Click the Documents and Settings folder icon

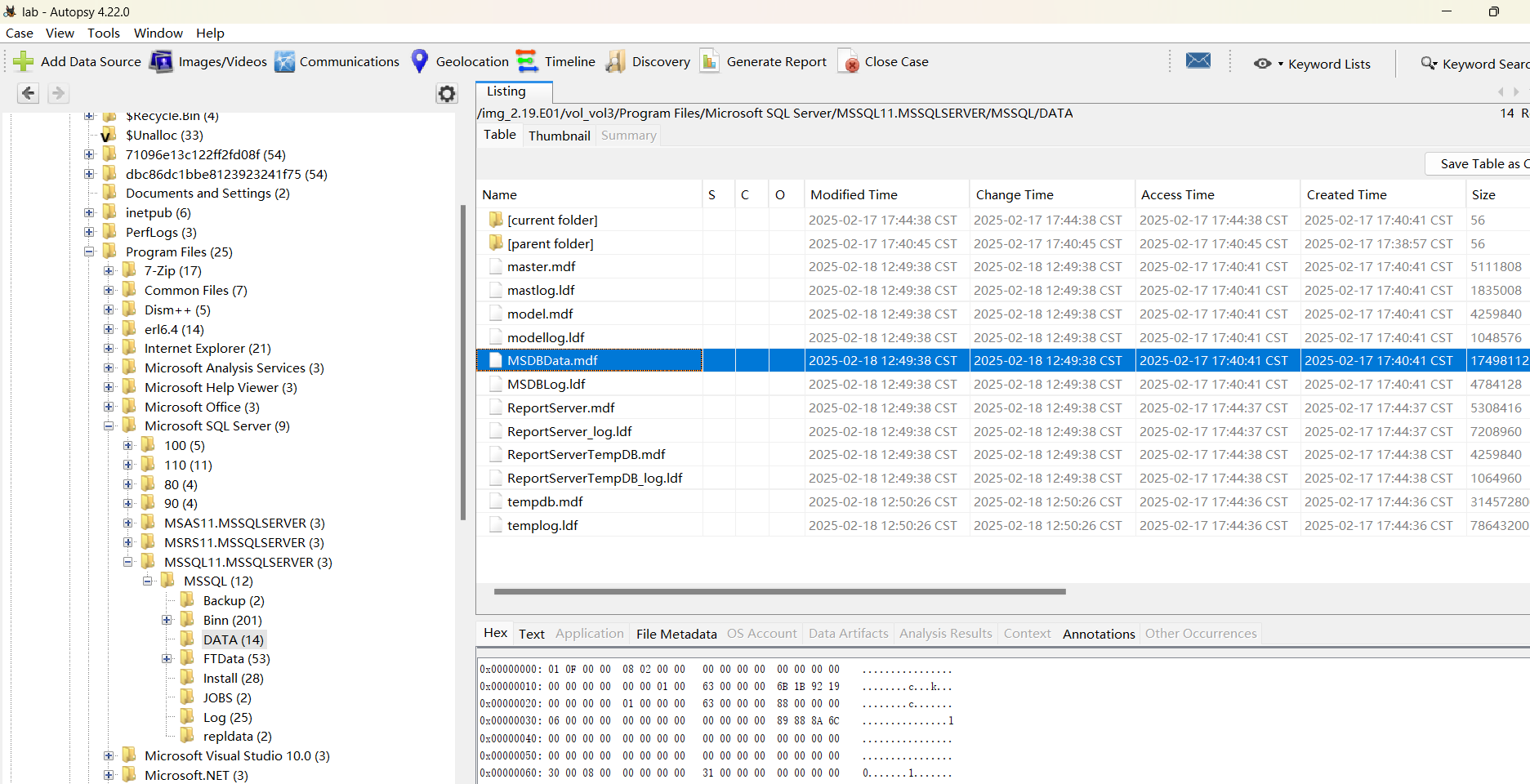tap(109, 193)
